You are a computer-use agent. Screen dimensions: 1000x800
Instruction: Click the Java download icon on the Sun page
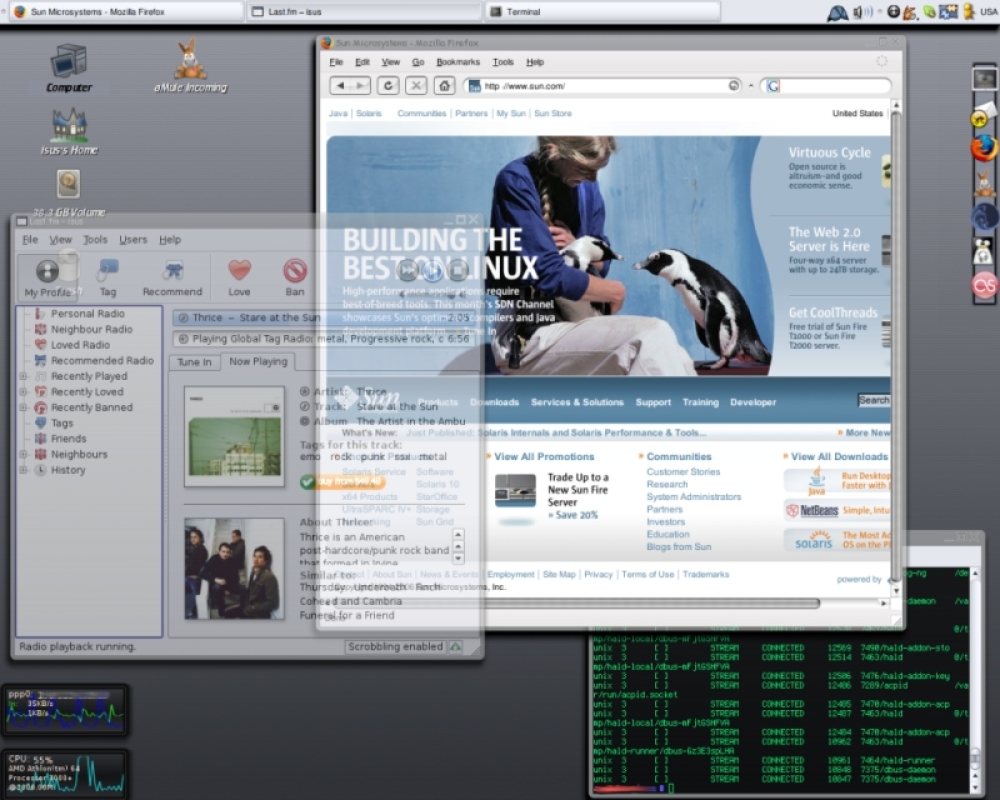[816, 480]
